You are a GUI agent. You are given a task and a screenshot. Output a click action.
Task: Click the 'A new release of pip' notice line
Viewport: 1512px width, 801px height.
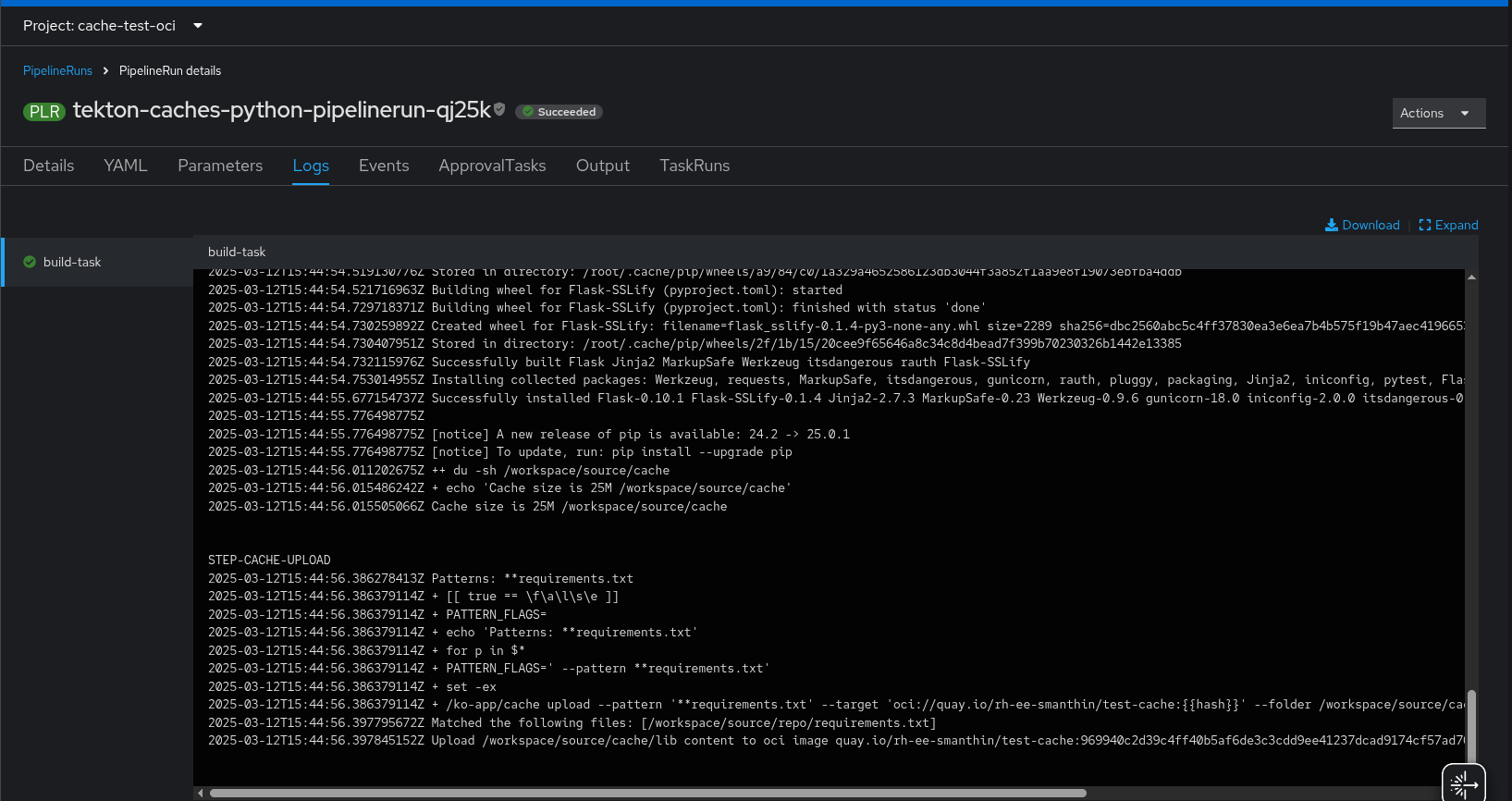pos(529,435)
